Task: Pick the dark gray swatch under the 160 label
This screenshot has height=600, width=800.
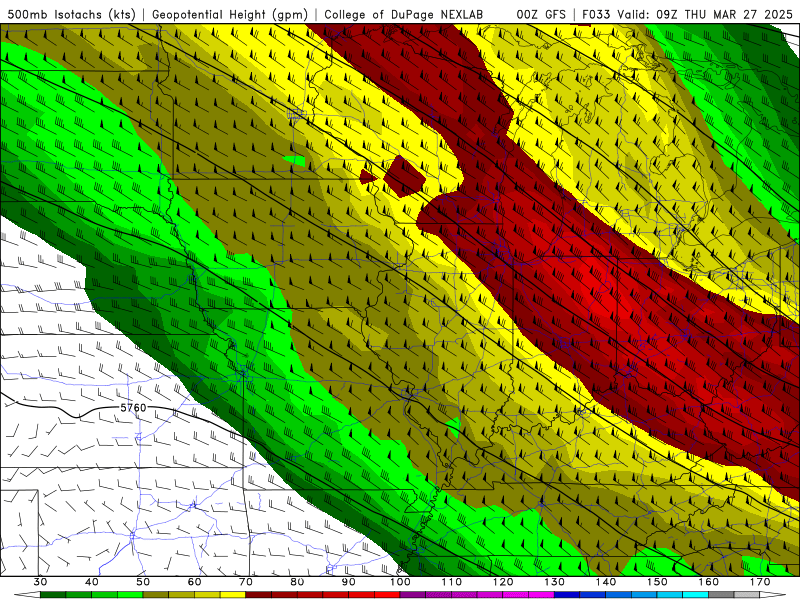Action: click(x=721, y=595)
